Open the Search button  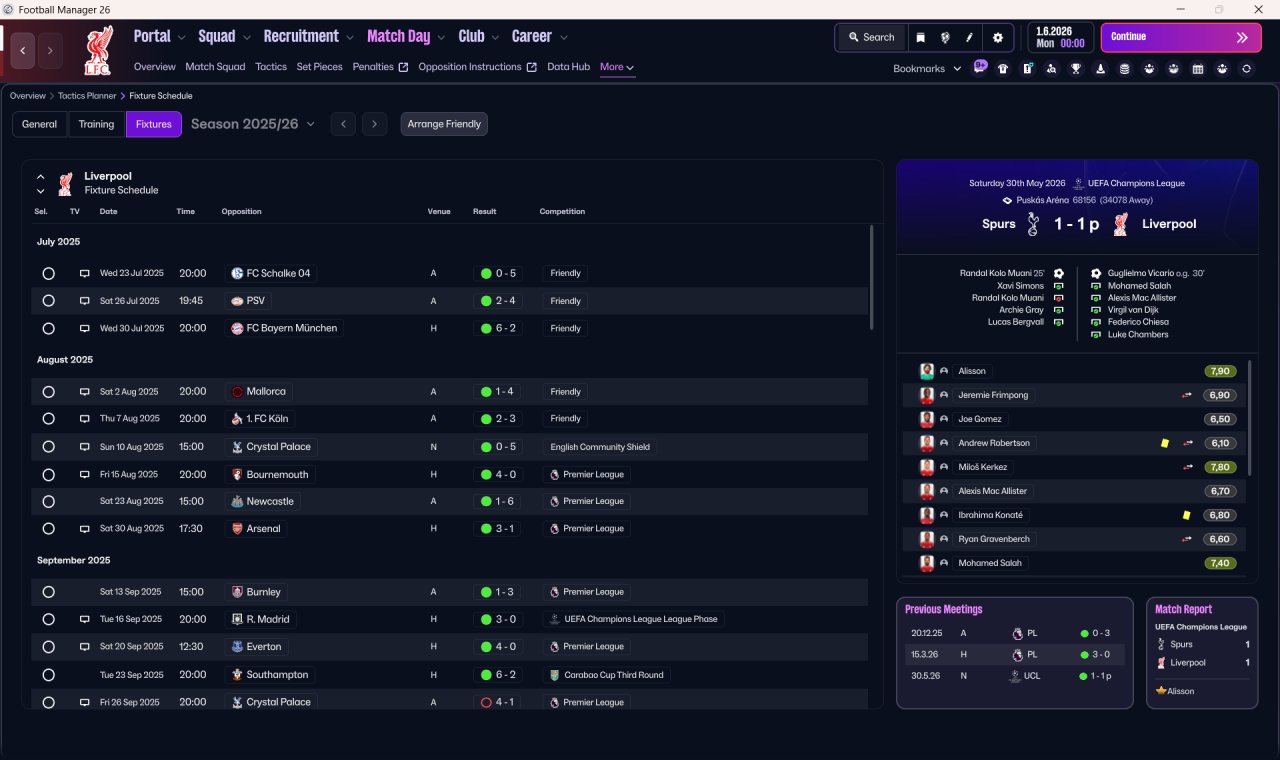(x=871, y=37)
